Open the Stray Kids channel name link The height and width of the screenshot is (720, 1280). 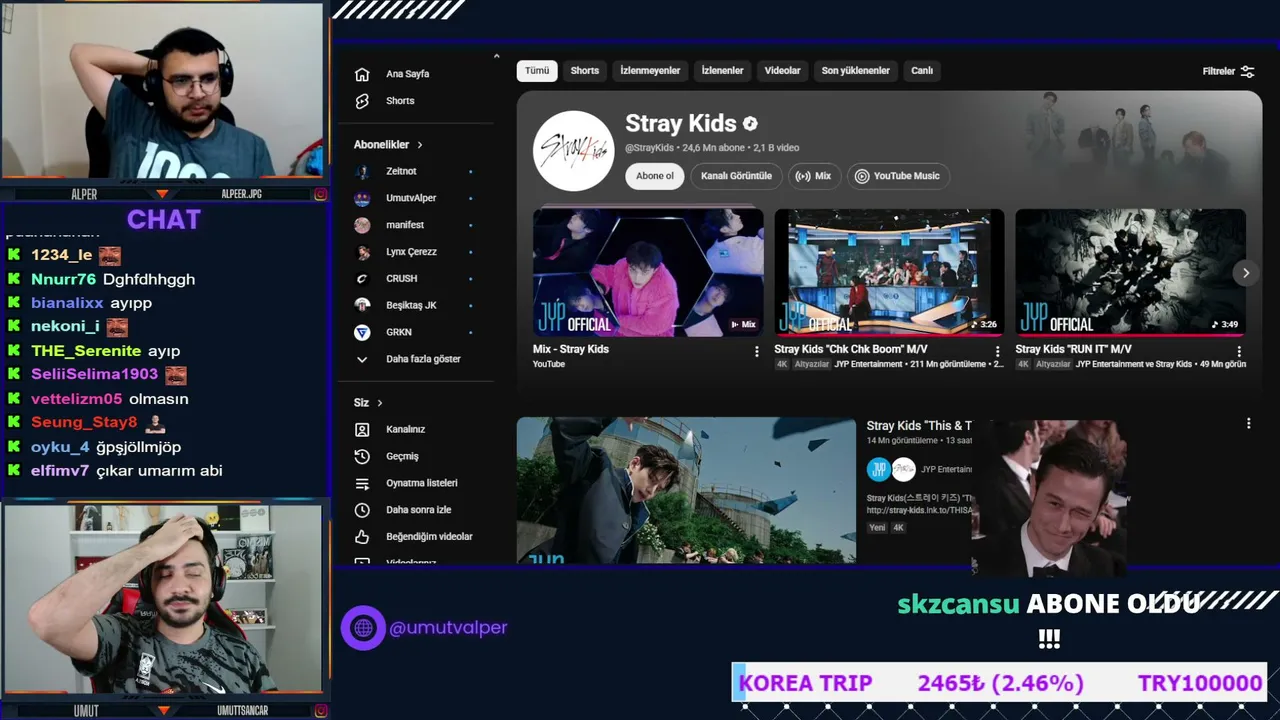pyautogui.click(x=681, y=124)
